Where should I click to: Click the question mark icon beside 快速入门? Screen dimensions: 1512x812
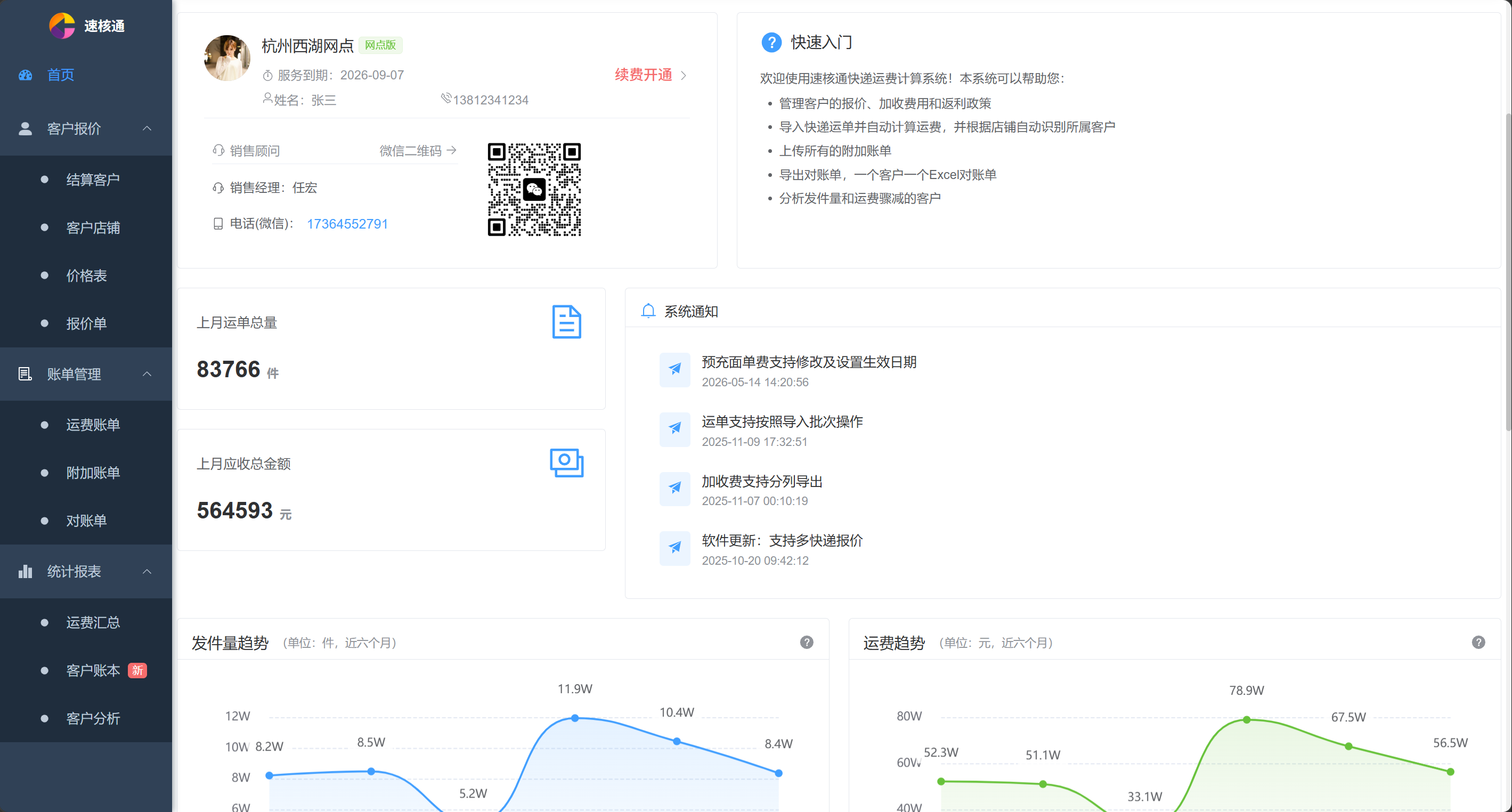771,43
